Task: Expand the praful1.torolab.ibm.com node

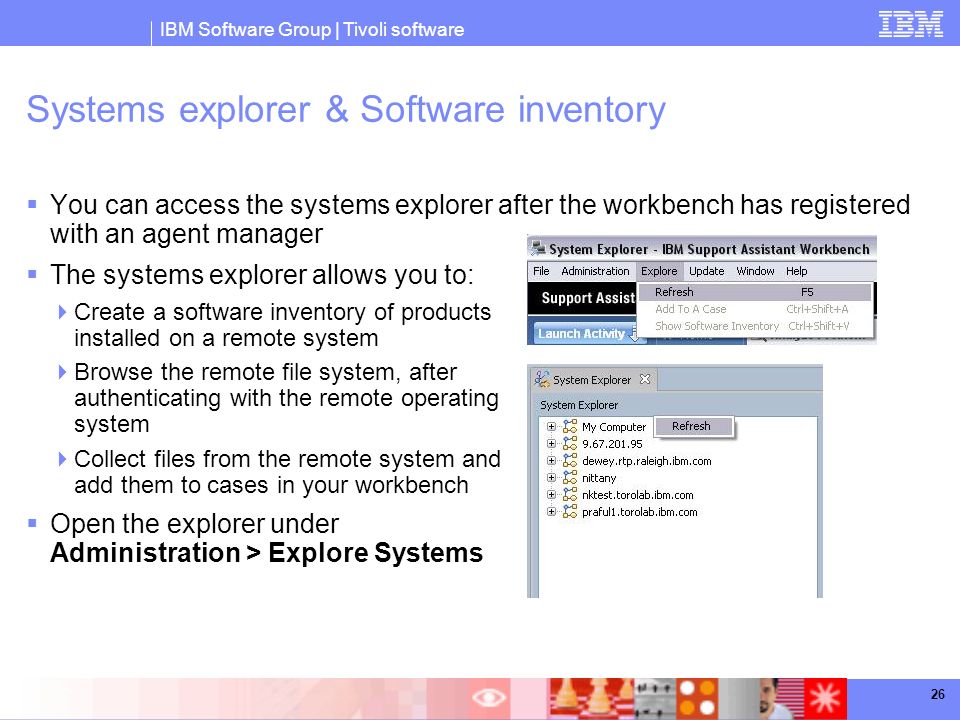Action: coord(551,512)
